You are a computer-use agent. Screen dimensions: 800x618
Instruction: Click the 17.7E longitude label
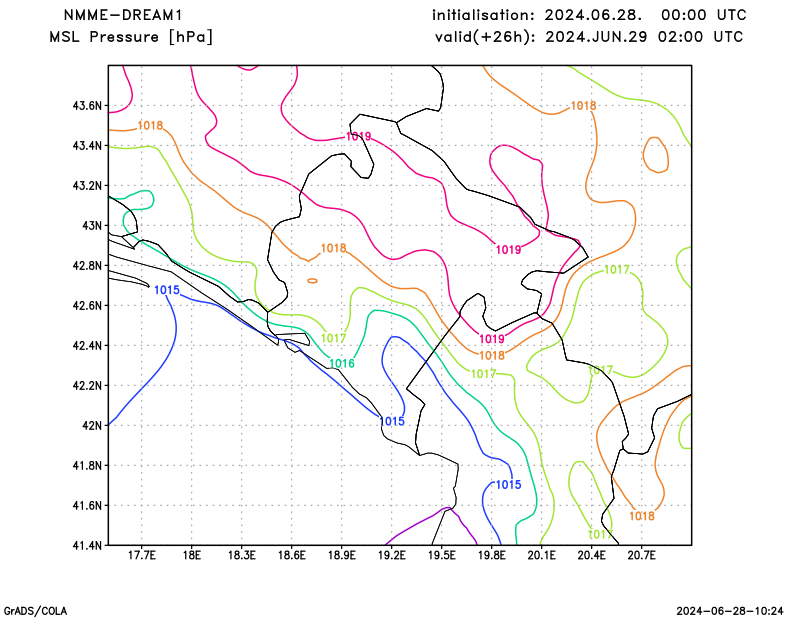coord(141,555)
